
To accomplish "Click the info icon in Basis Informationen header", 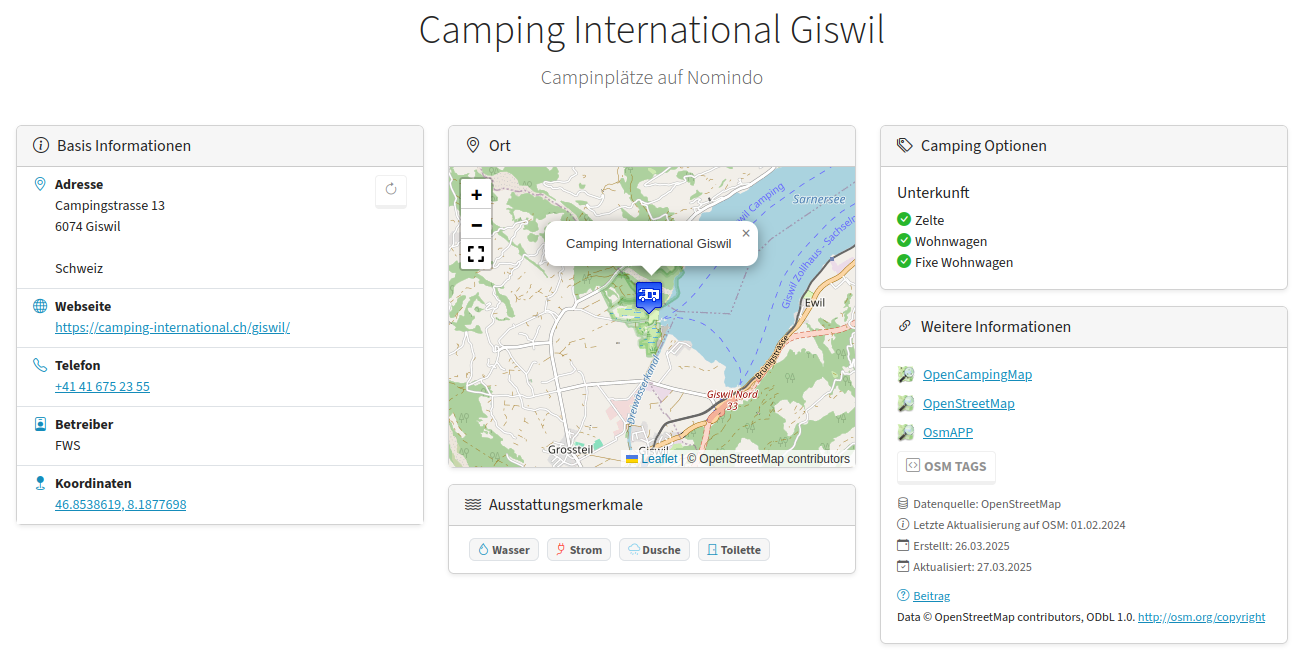I will point(41,145).
